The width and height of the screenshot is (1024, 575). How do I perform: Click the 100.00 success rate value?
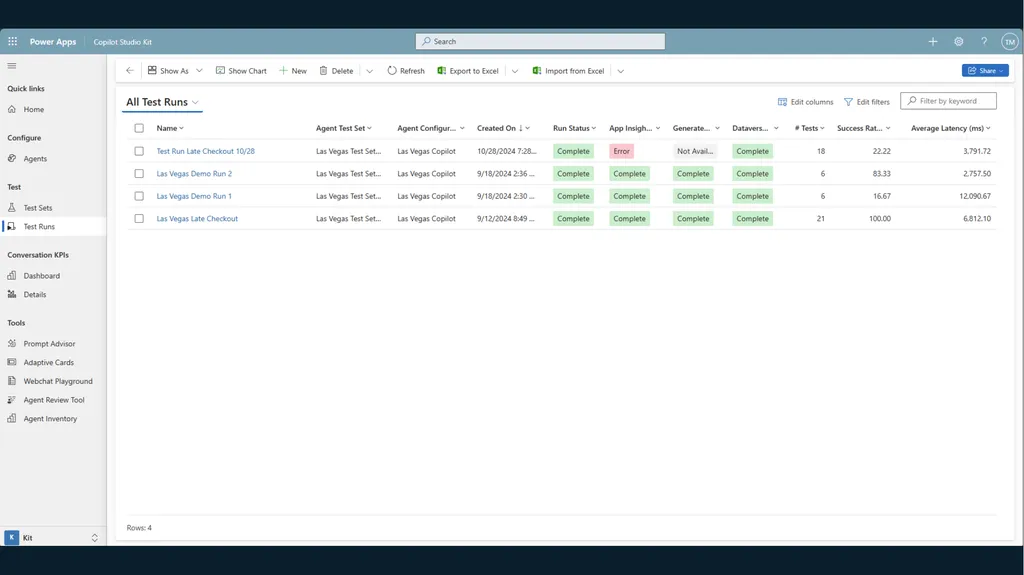coord(879,219)
